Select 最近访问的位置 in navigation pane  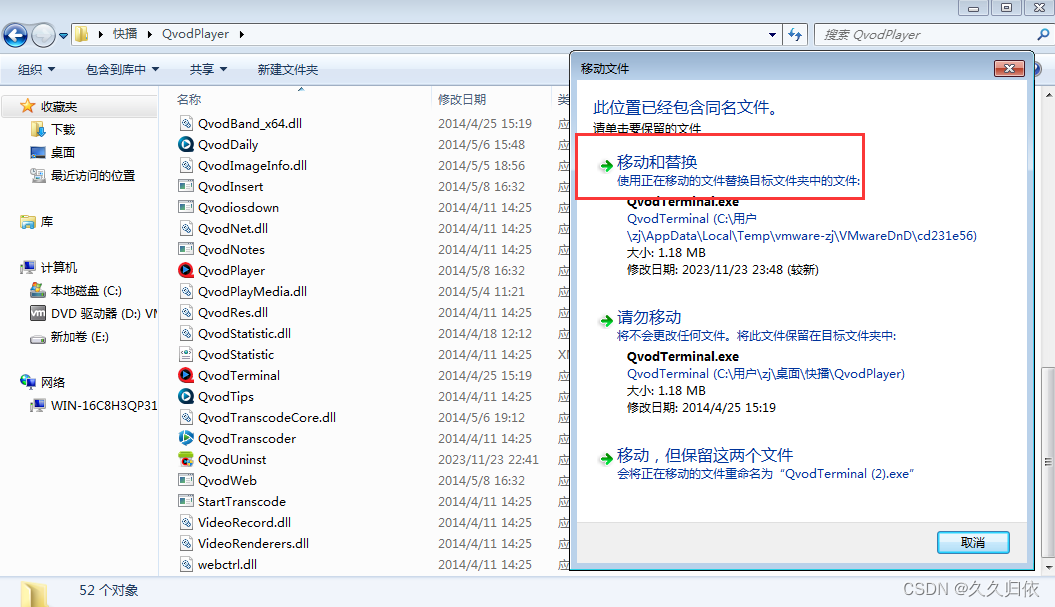coord(93,175)
